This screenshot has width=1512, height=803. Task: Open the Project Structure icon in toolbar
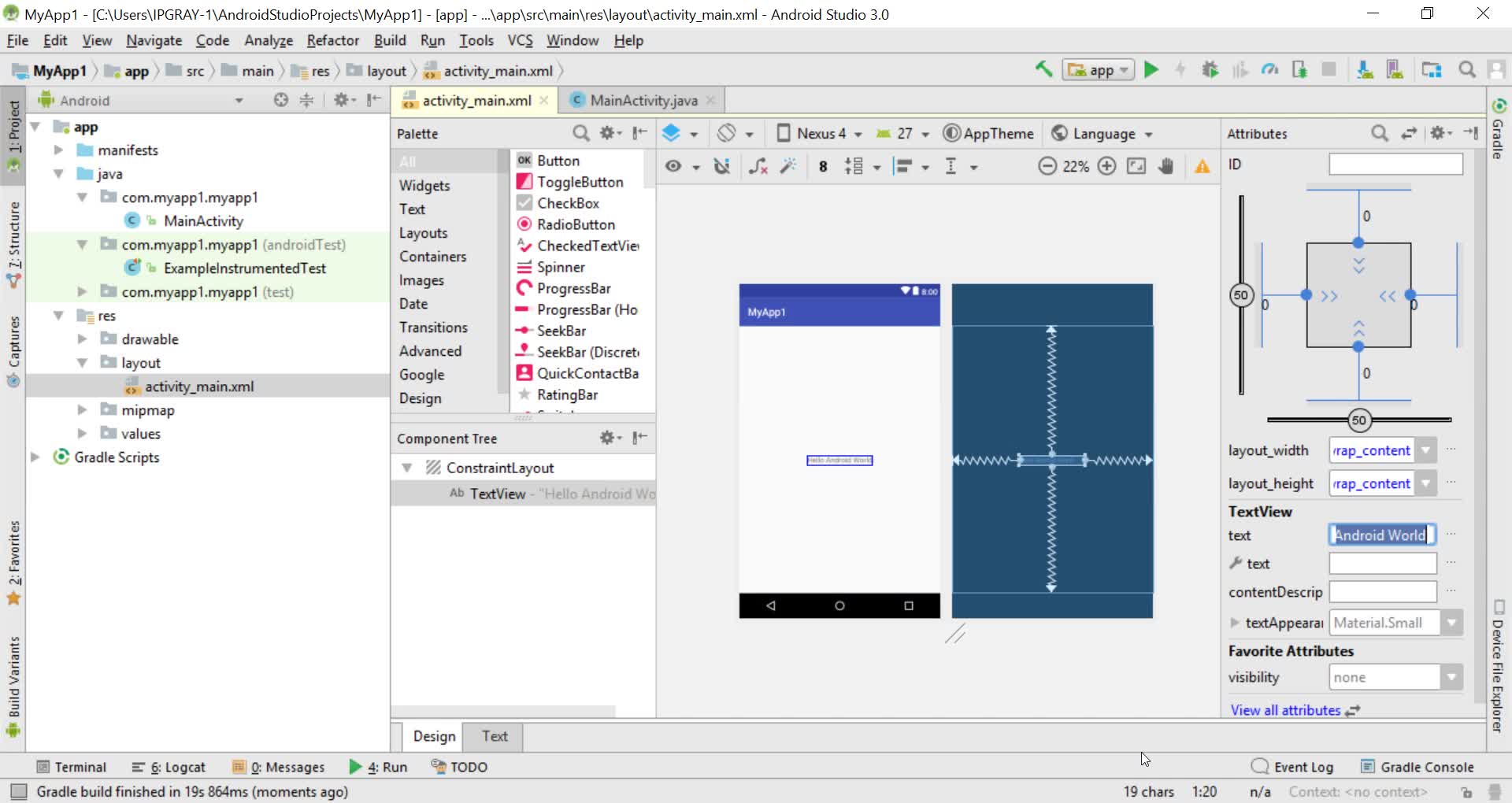click(1431, 70)
